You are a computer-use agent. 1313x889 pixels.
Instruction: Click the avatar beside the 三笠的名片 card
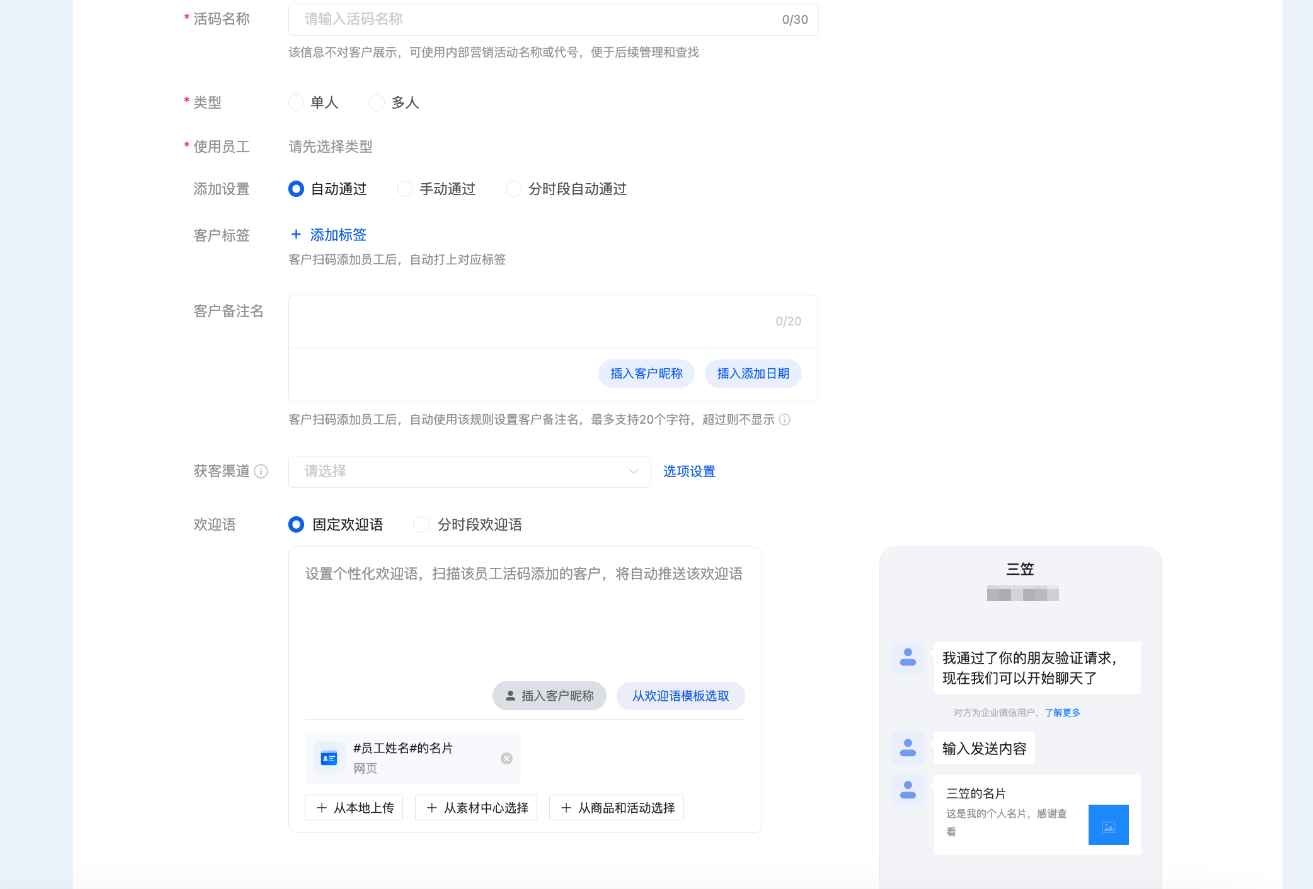[x=908, y=790]
